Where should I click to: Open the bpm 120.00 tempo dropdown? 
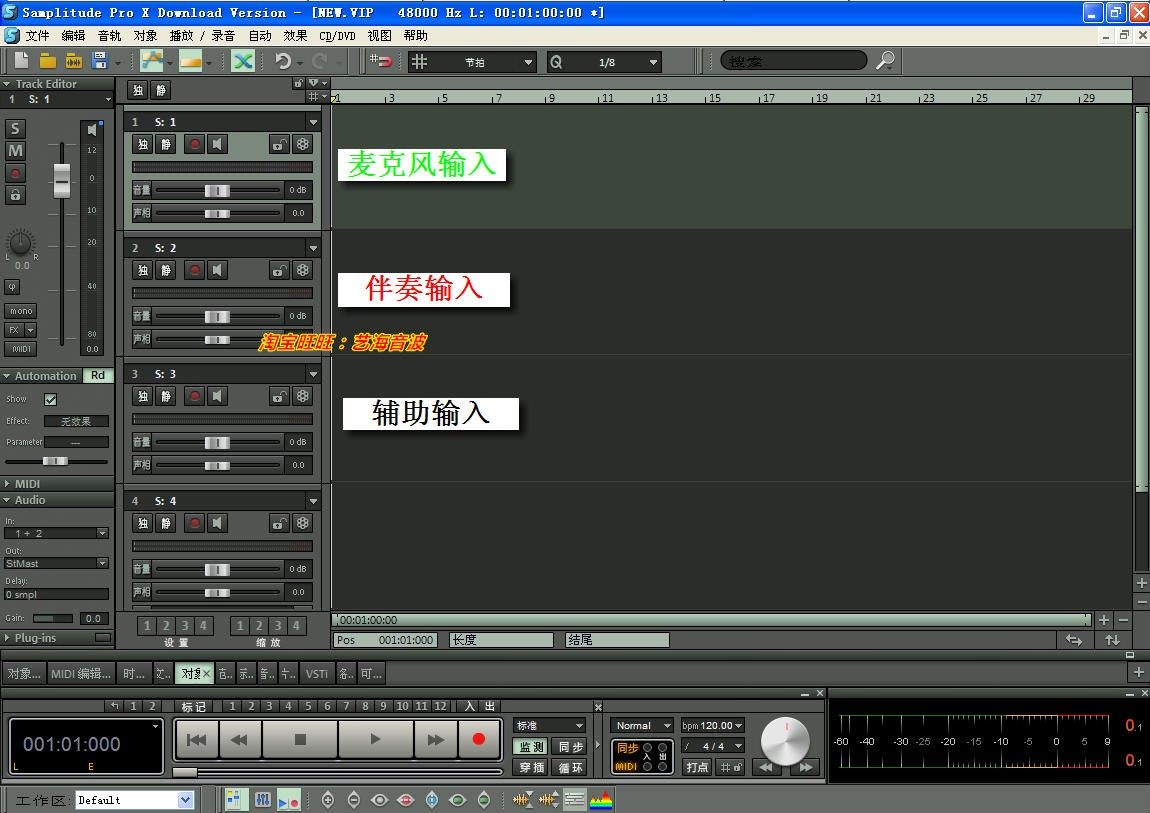[x=712, y=726]
